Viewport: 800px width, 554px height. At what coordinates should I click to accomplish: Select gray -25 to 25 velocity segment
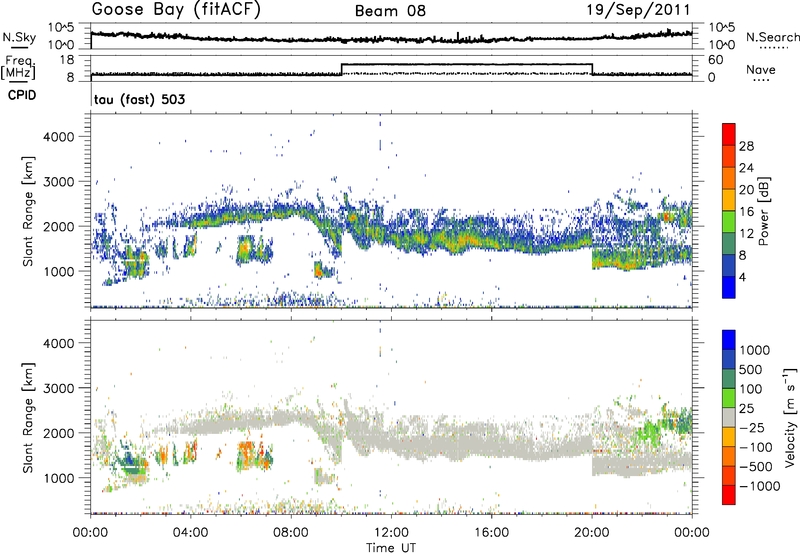click(729, 417)
